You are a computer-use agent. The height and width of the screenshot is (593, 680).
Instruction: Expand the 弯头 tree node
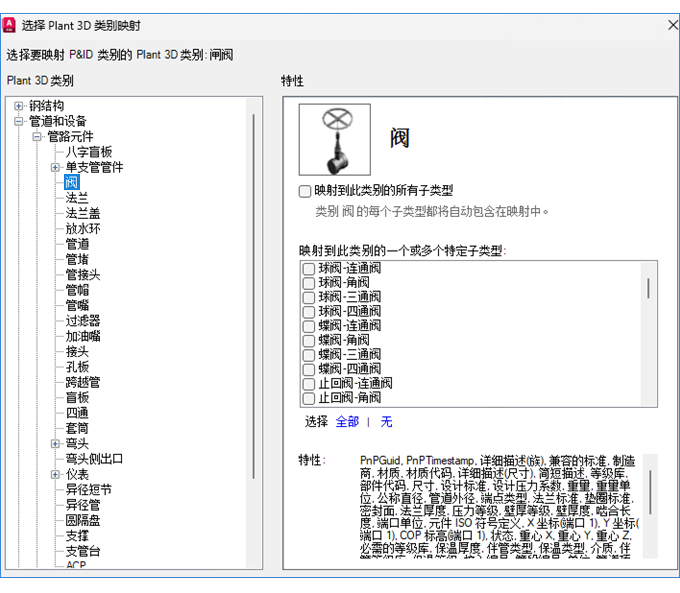coord(55,443)
